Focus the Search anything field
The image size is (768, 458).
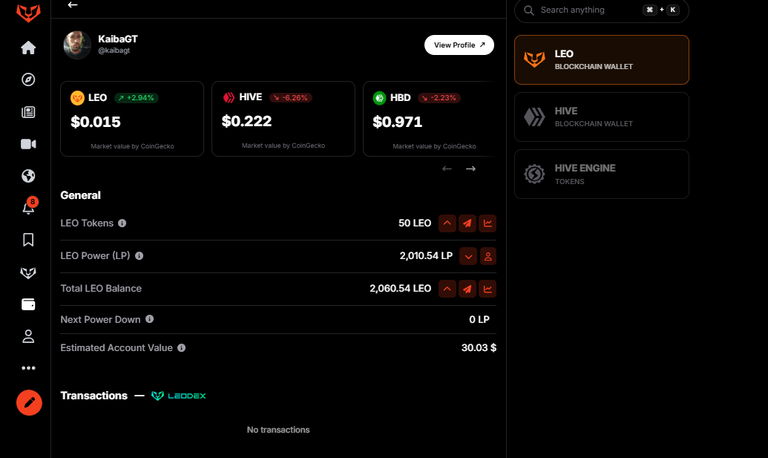pyautogui.click(x=601, y=10)
